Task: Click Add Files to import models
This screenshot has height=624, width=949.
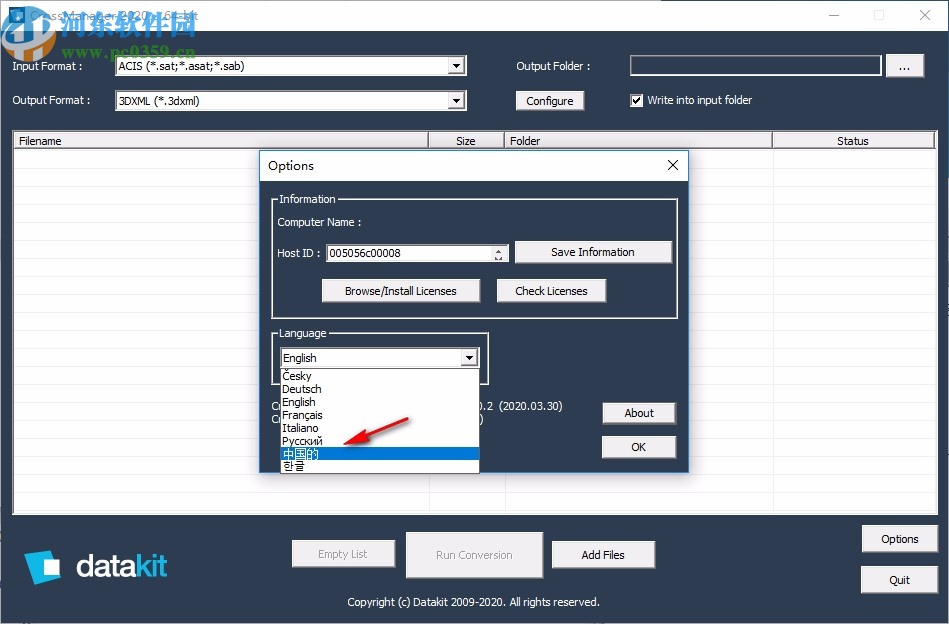Action: click(603, 554)
